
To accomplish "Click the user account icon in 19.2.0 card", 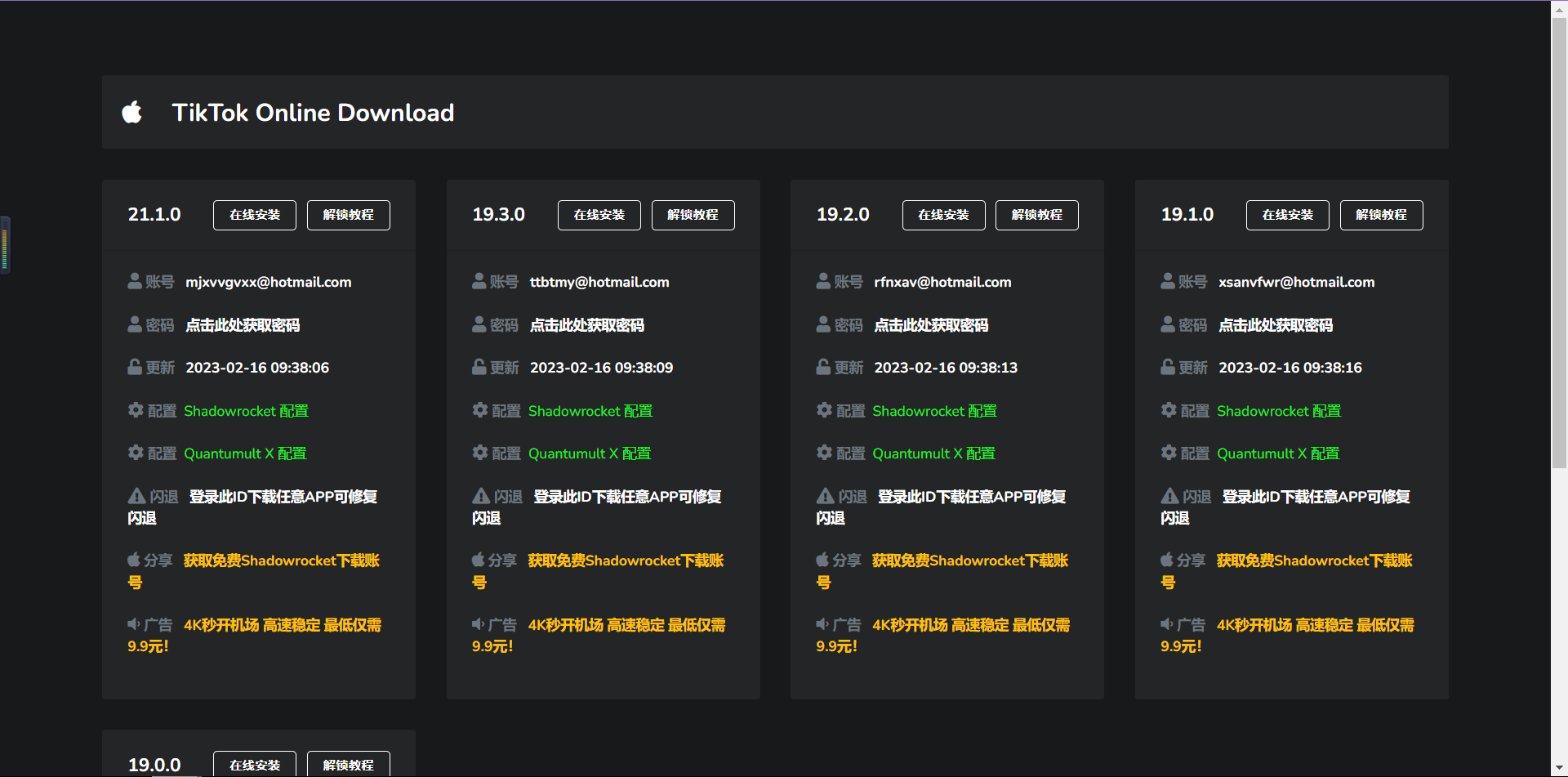I will (823, 281).
